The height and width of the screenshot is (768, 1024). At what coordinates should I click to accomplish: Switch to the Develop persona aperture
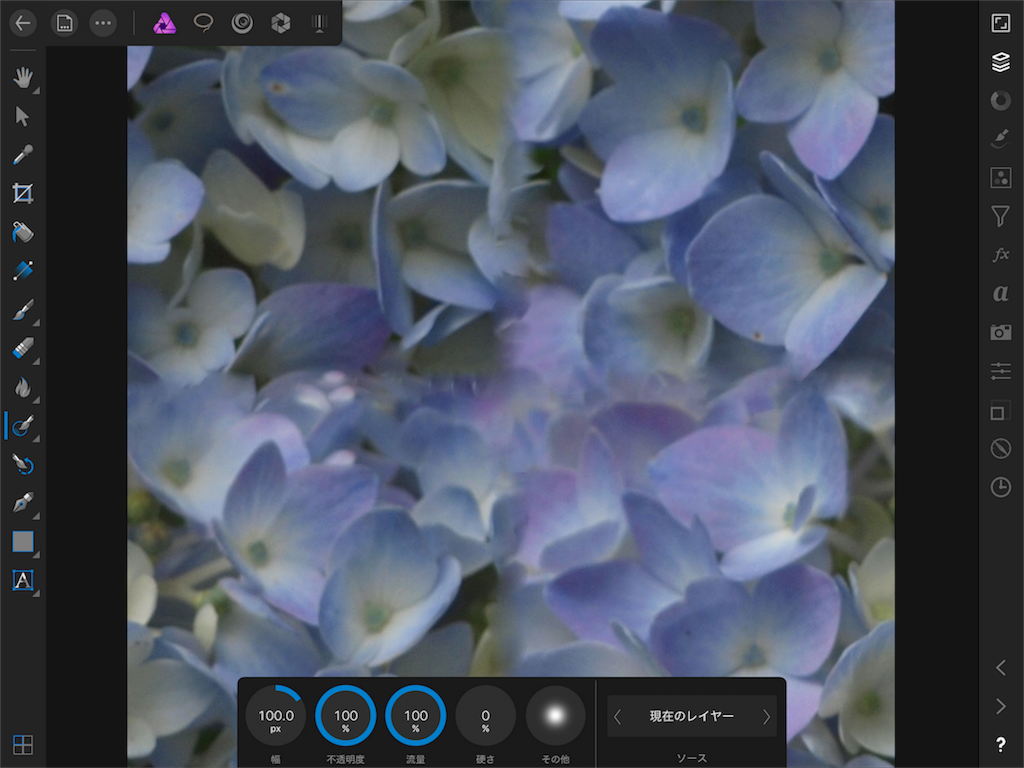(281, 24)
